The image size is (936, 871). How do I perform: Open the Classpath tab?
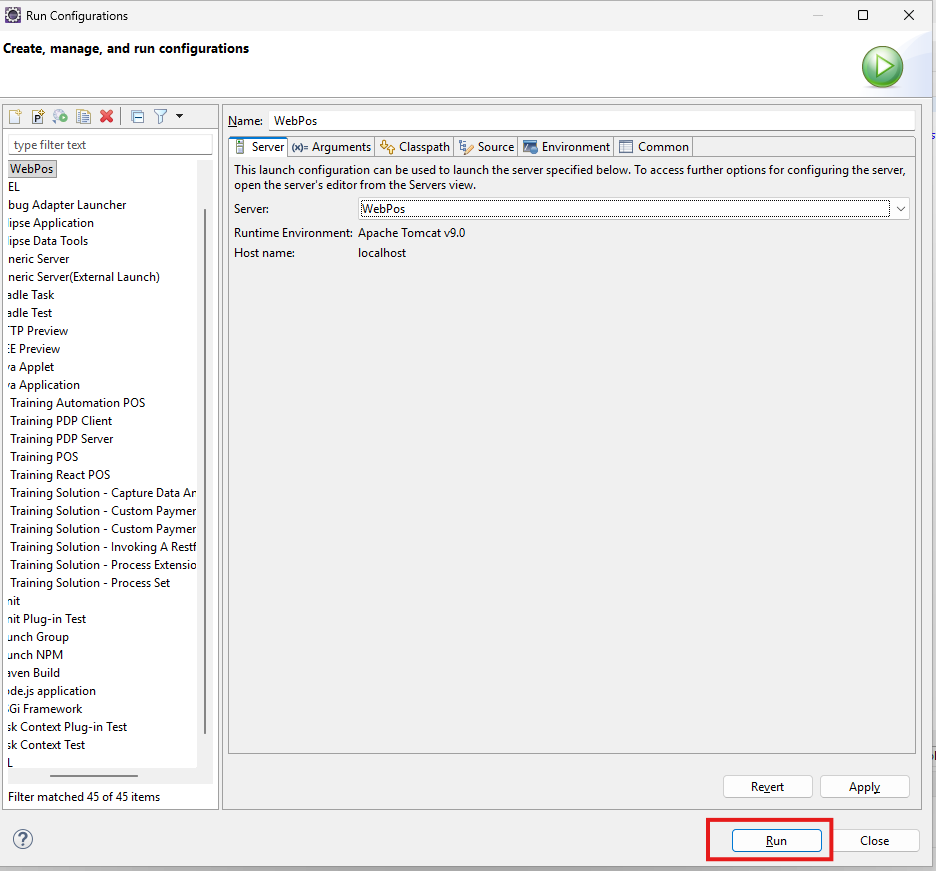point(415,147)
